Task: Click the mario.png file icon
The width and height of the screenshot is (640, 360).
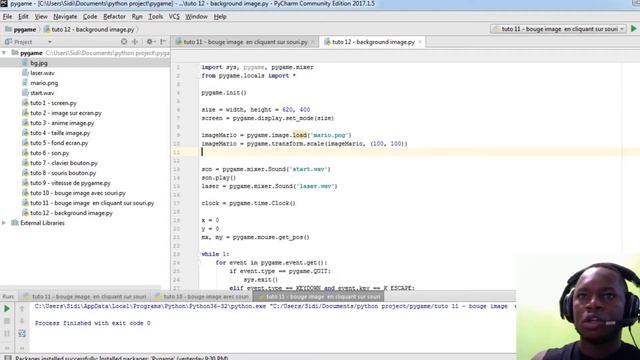Action: 25,83
